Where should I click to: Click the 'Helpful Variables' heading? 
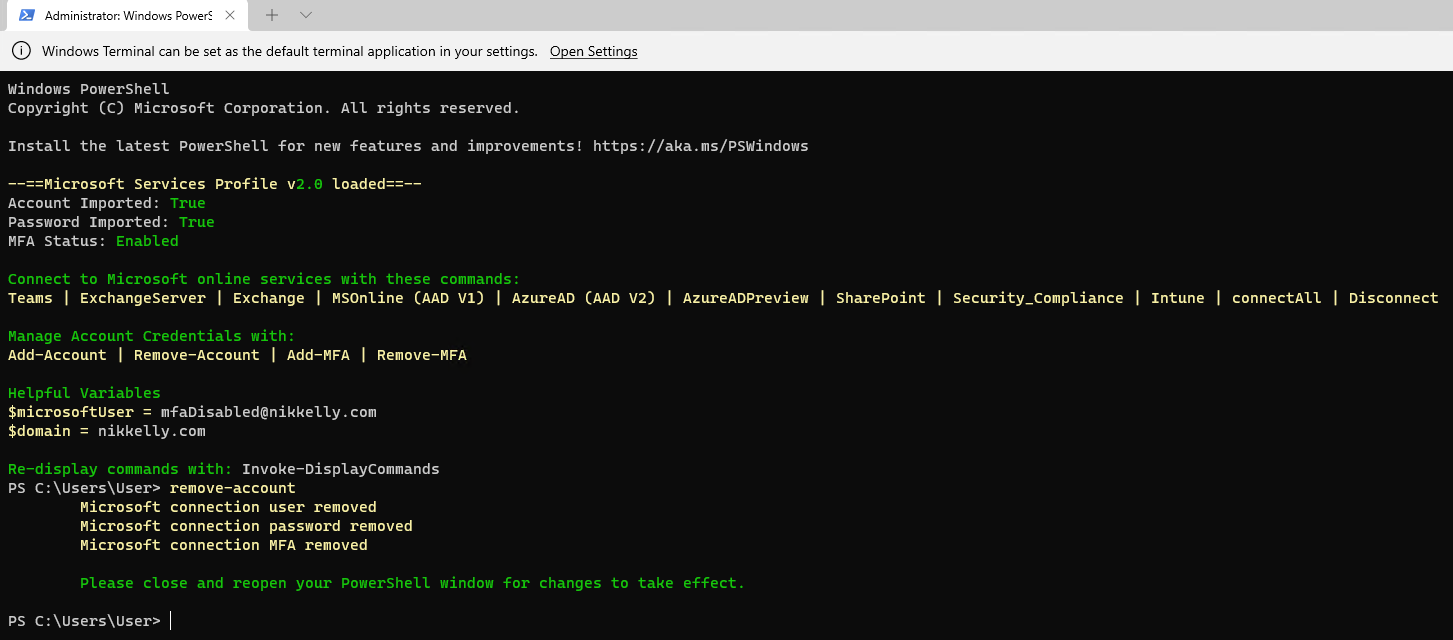84,393
